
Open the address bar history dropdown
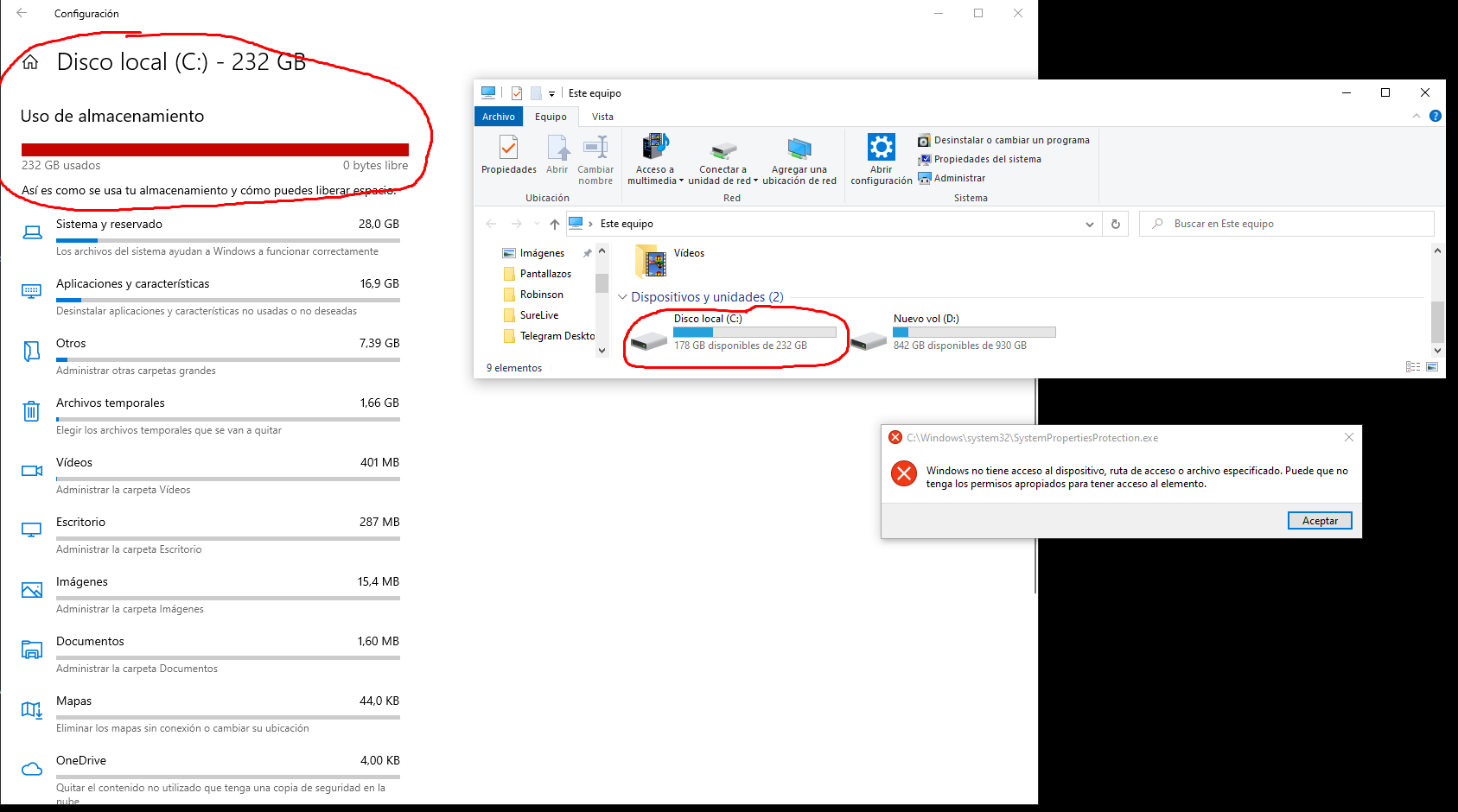[x=1089, y=224]
